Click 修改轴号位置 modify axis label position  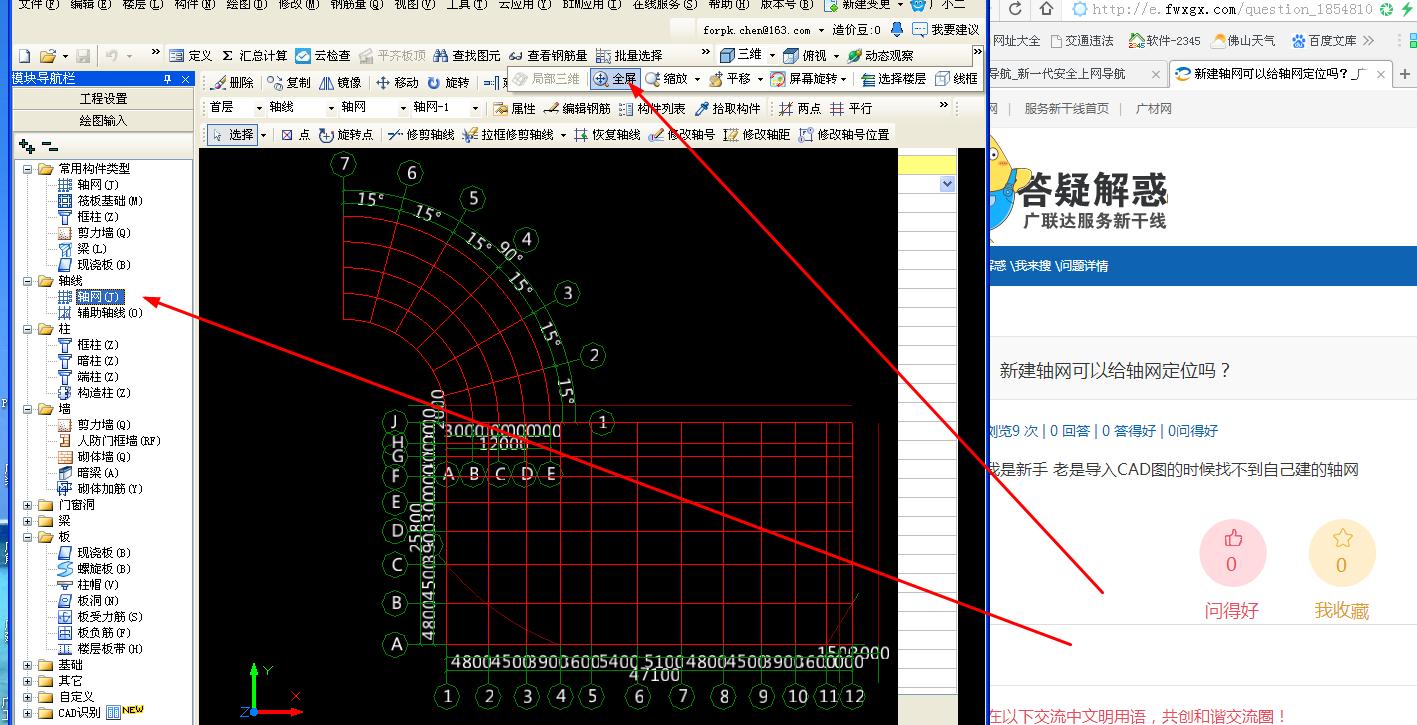point(844,135)
